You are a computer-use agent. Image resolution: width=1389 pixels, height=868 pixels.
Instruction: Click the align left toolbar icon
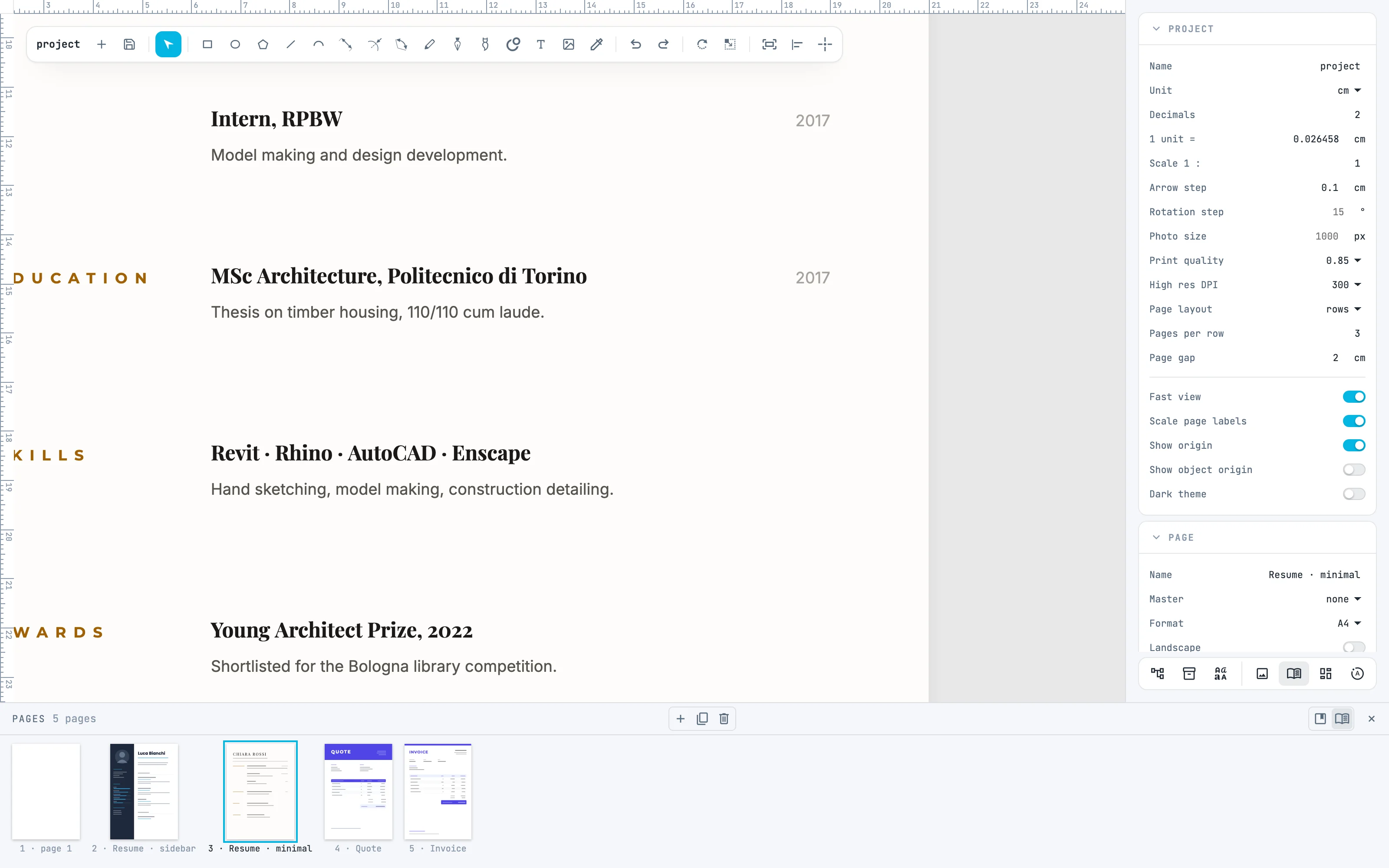pos(797,44)
